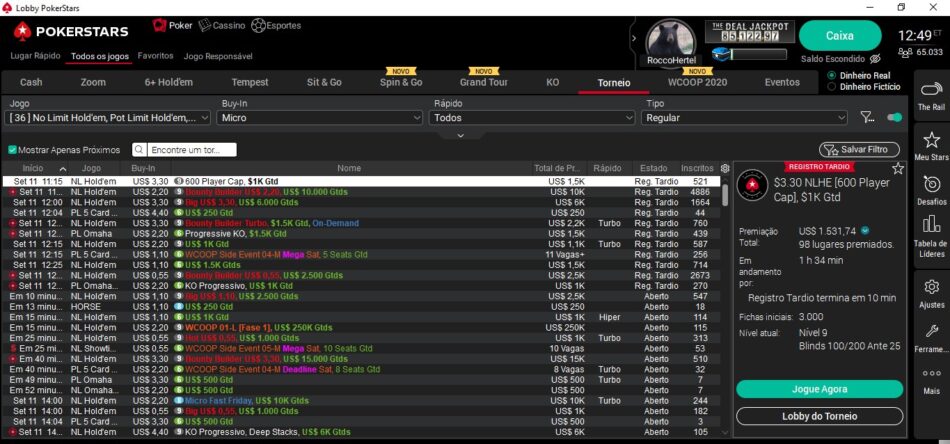
Task: Click online players count icon
Action: pos(905,53)
